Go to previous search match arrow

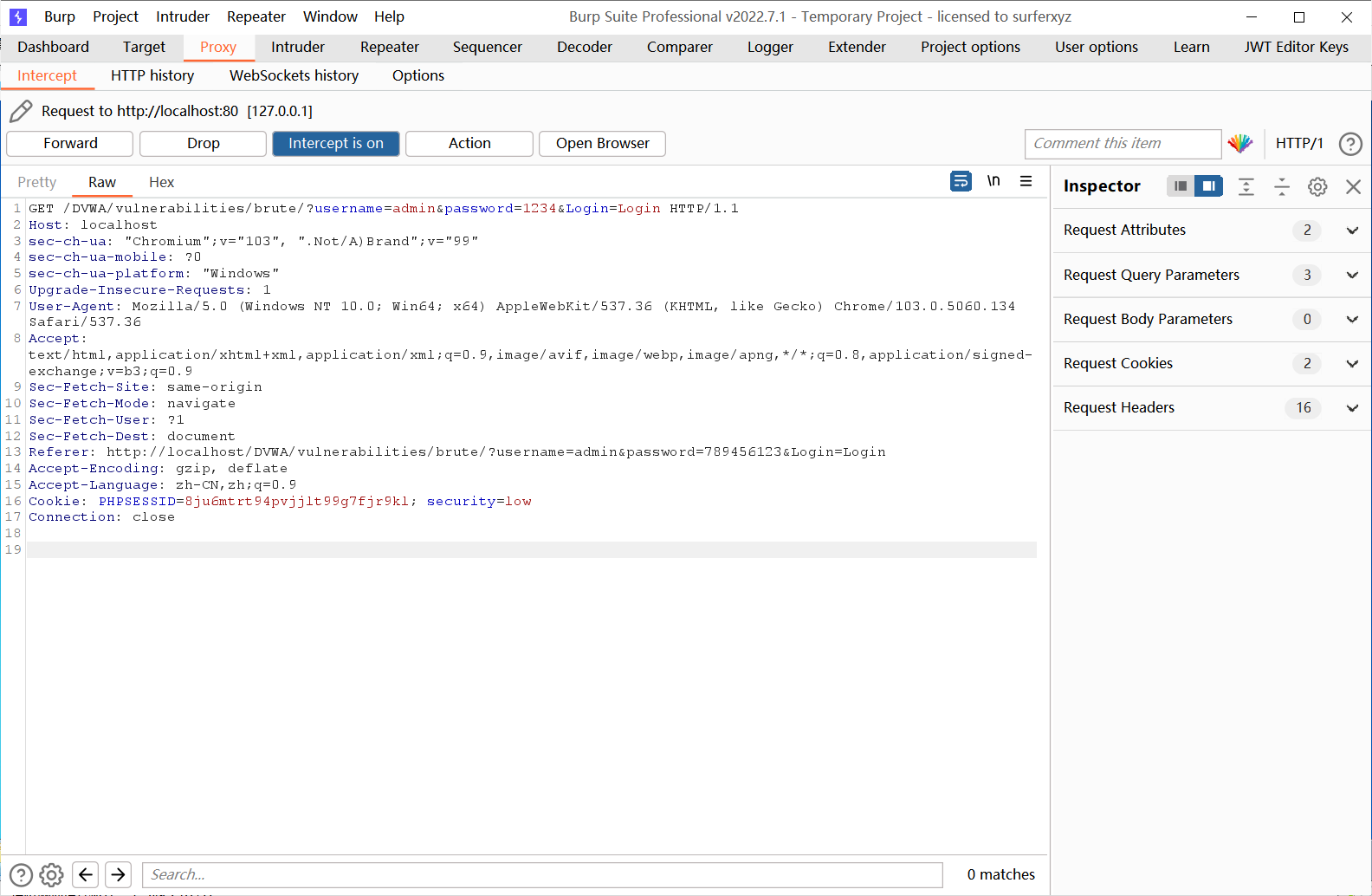coord(86,875)
